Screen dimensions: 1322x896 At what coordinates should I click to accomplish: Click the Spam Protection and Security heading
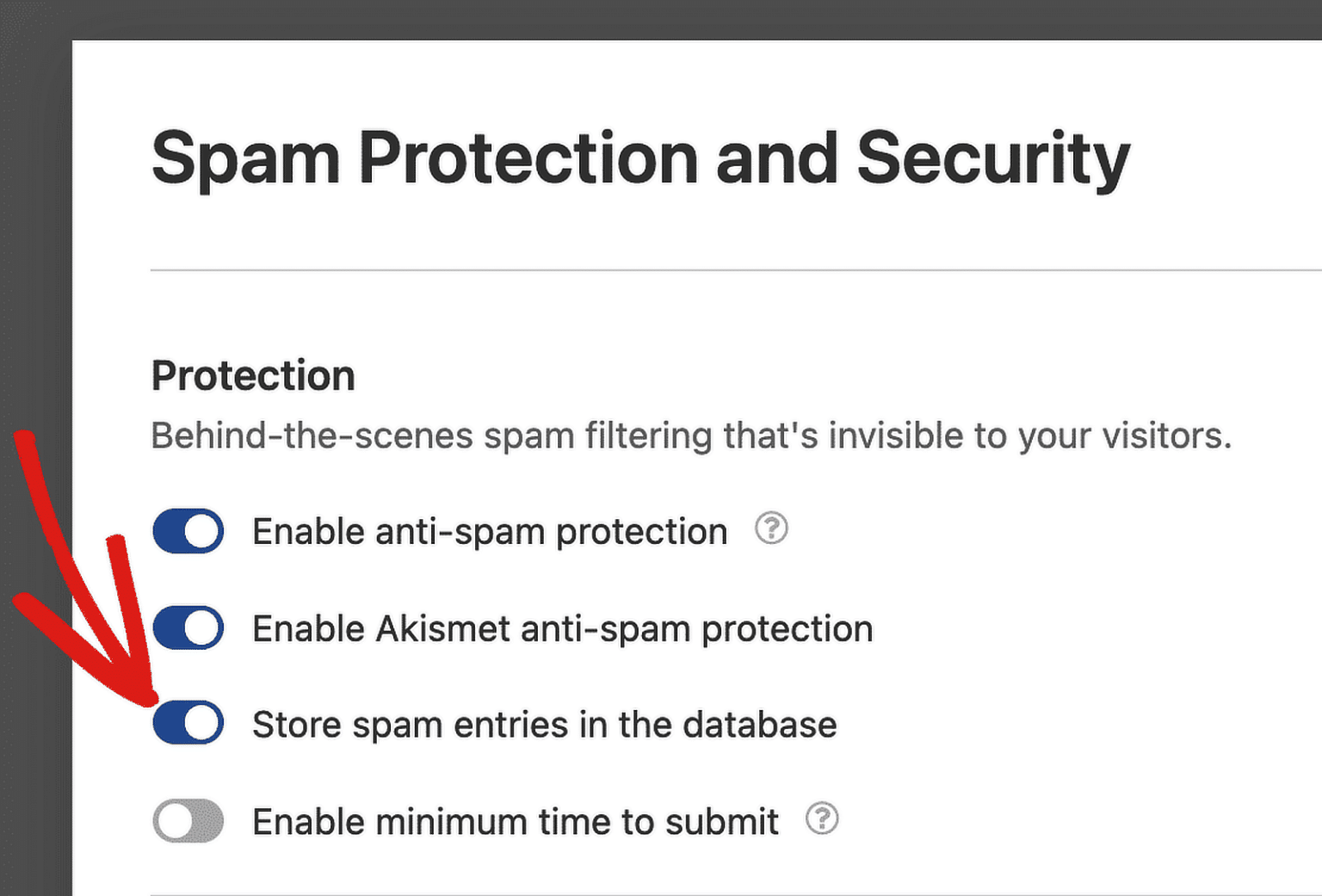pos(640,158)
